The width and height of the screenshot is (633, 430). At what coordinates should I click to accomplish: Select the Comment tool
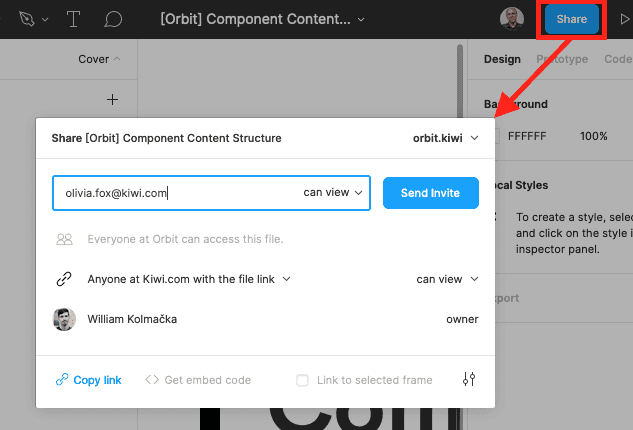113,19
